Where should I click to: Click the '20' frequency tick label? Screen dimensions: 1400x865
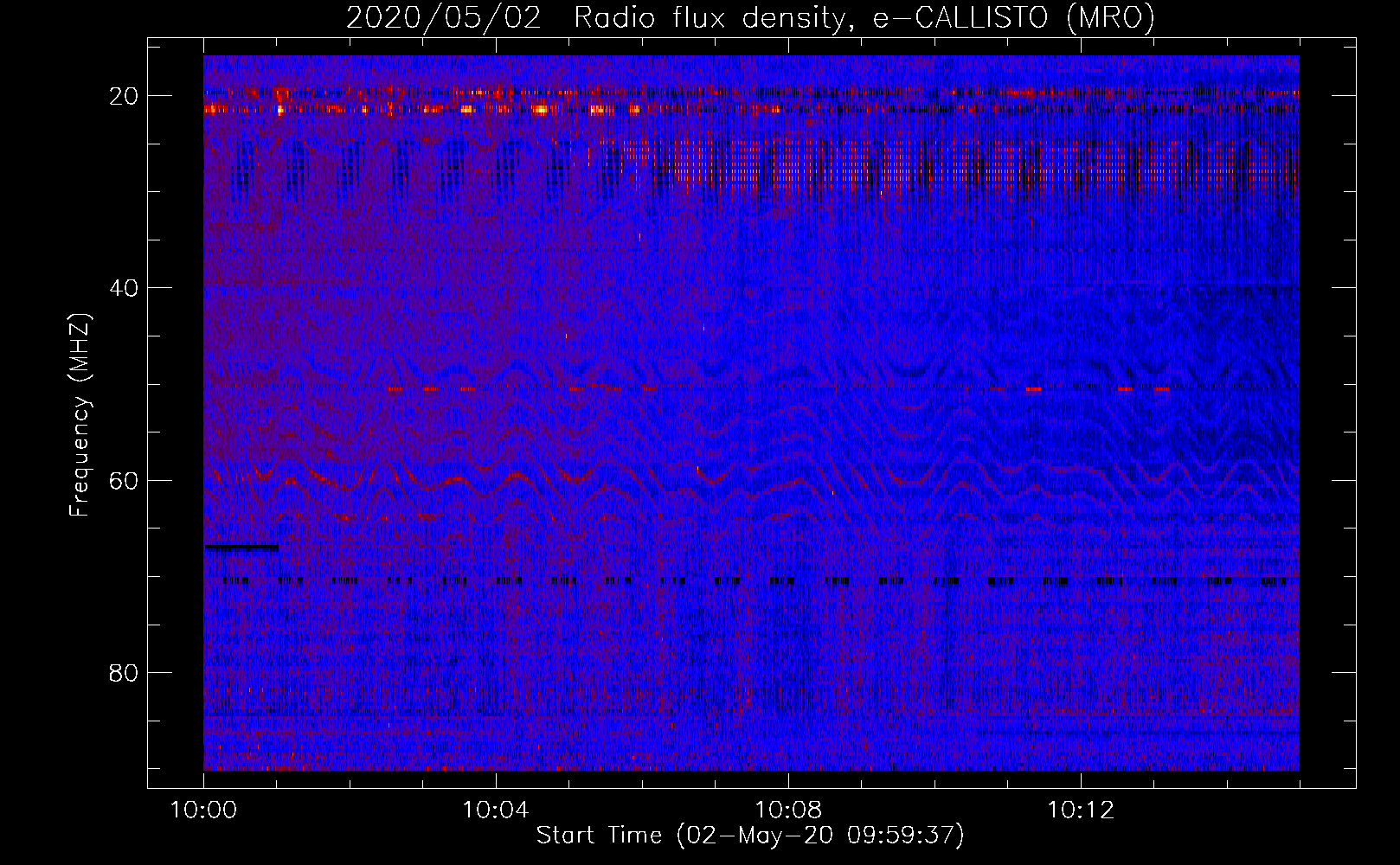(x=125, y=96)
